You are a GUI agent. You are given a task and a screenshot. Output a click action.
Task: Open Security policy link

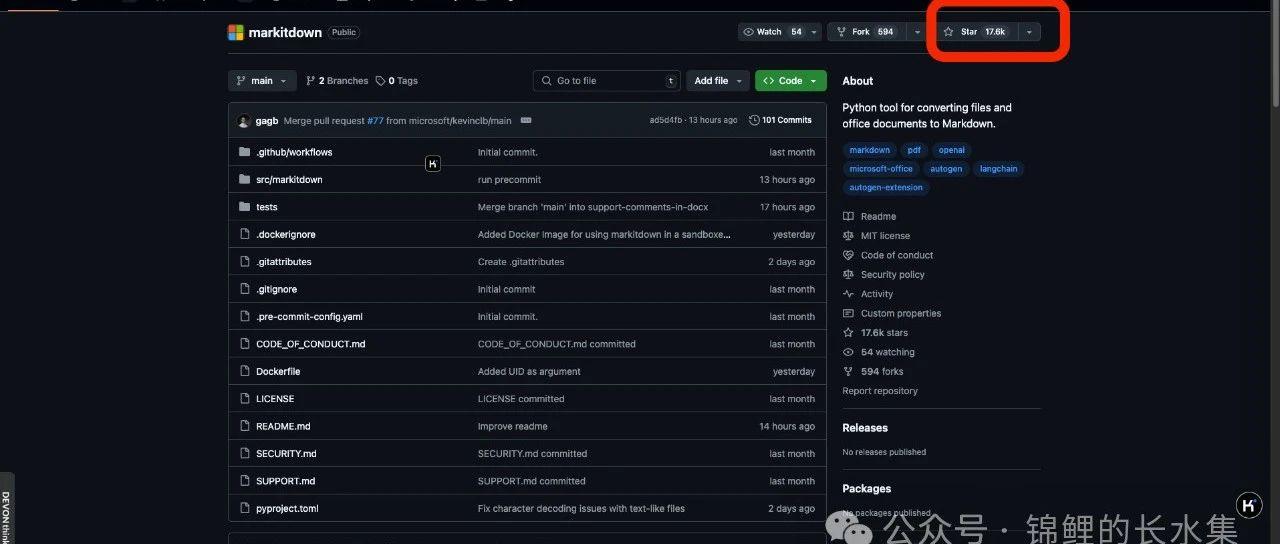pos(884,275)
